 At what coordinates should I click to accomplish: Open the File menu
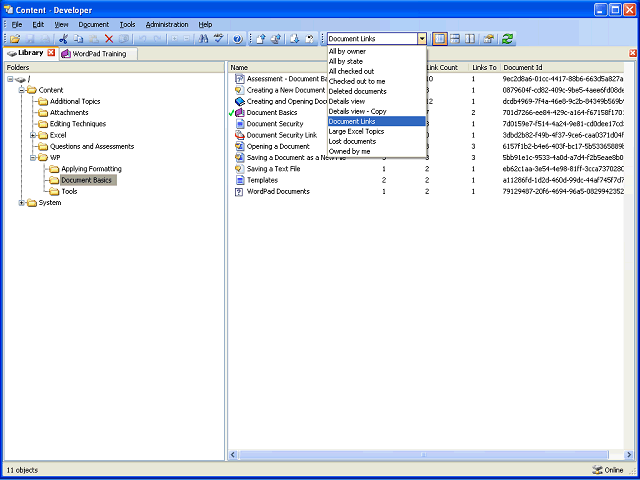[x=17, y=24]
